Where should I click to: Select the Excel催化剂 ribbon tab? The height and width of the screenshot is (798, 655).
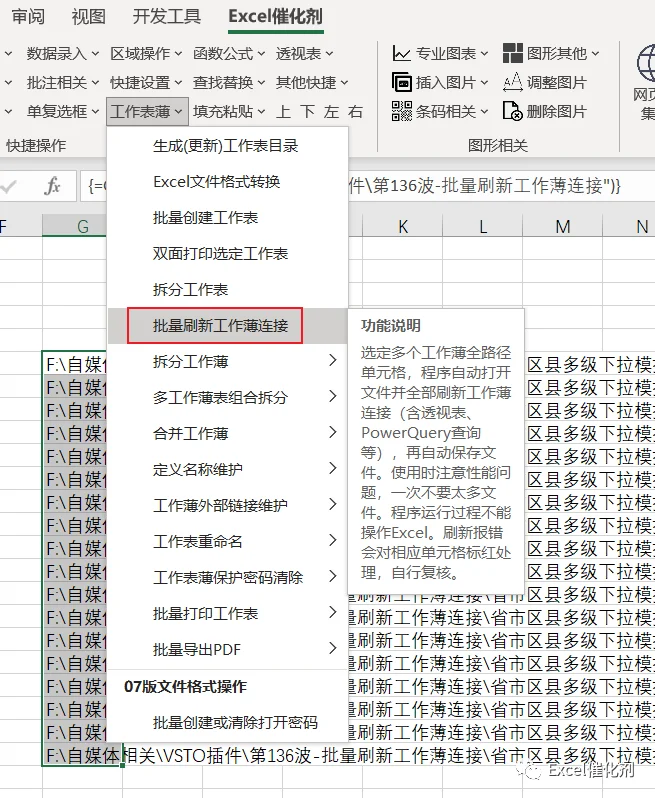[x=275, y=16]
